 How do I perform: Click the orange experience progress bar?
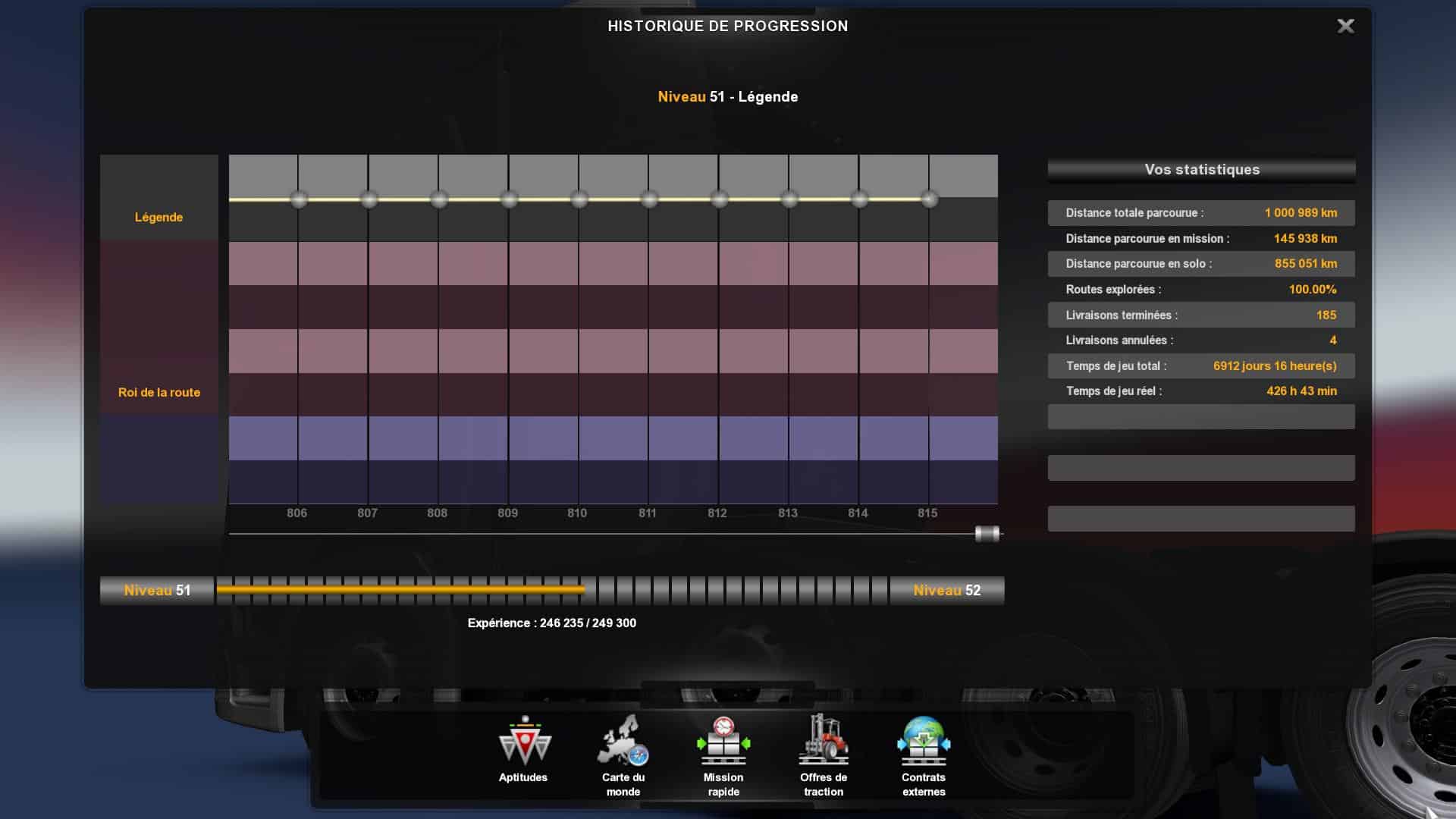click(x=400, y=589)
